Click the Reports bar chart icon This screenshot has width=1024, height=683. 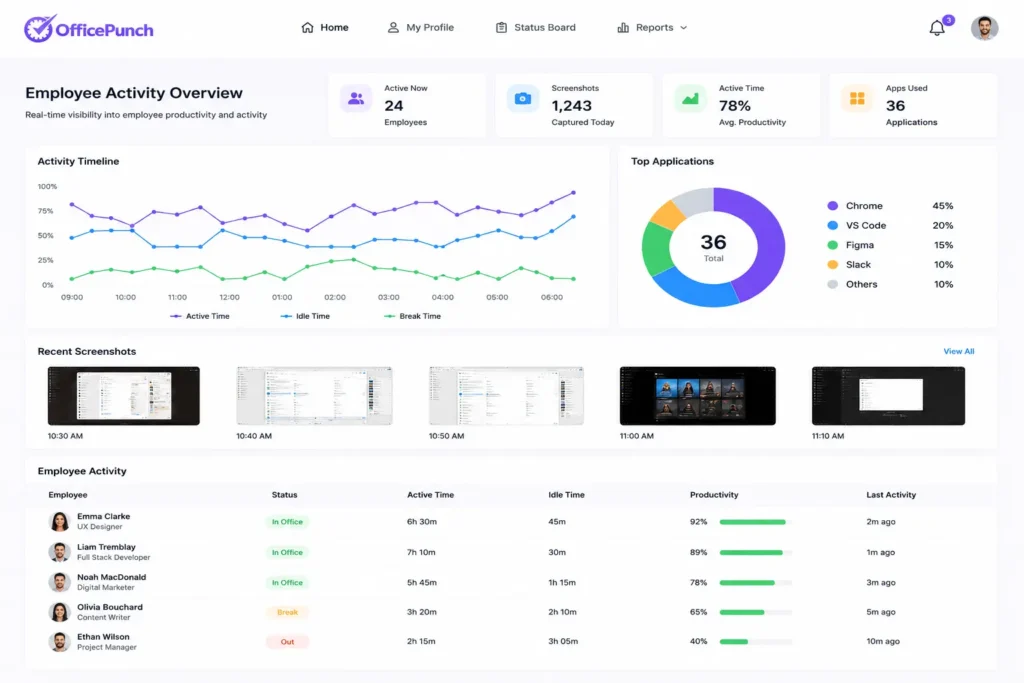click(x=623, y=27)
